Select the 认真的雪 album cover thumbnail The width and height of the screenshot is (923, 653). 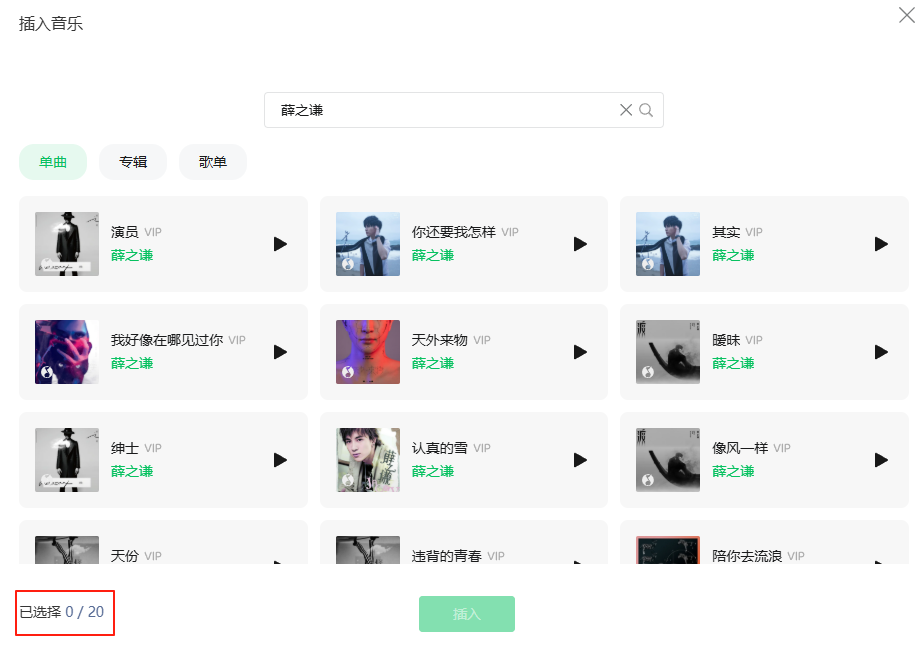point(368,460)
